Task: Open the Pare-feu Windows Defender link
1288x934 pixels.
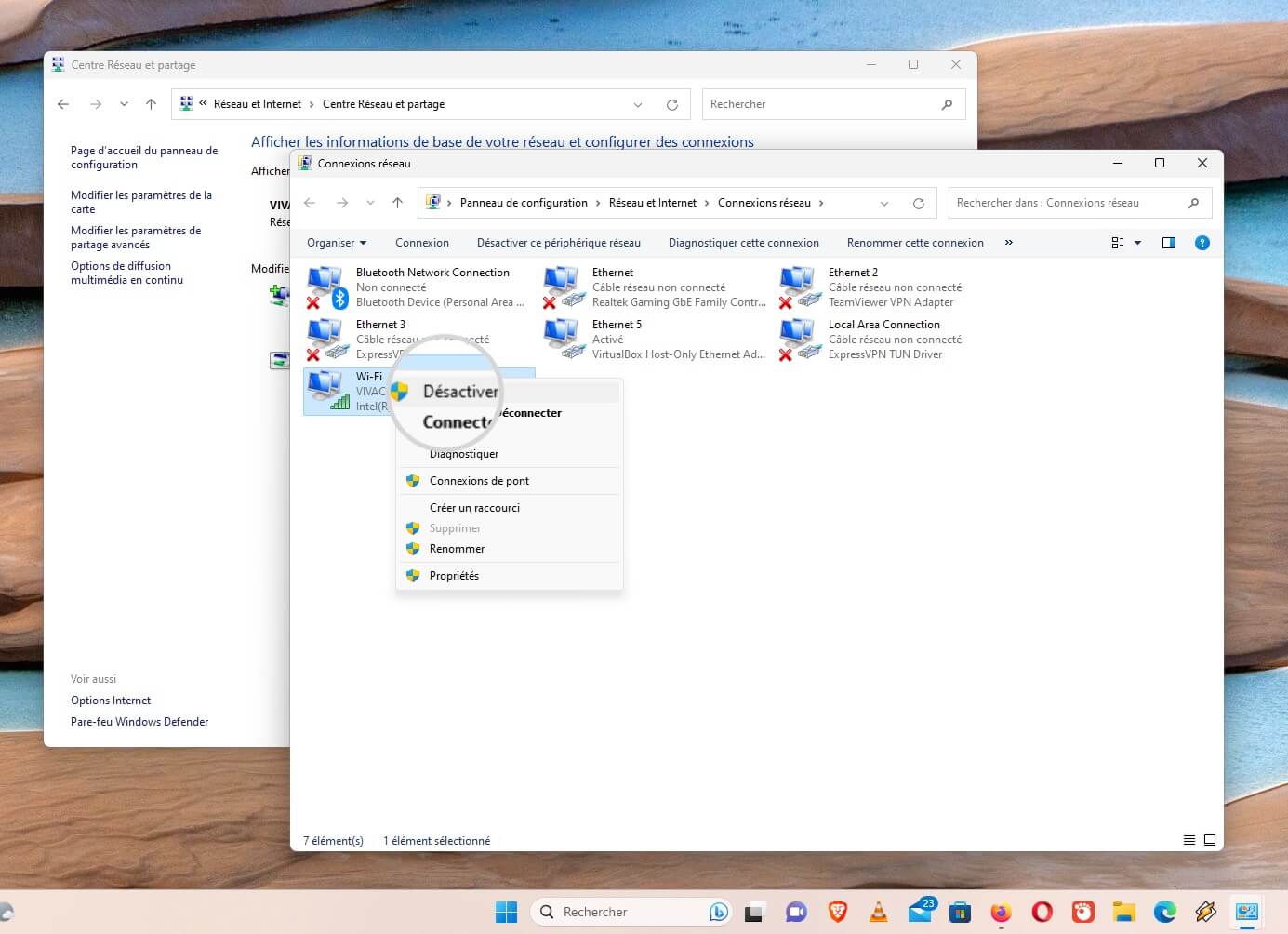Action: click(139, 722)
